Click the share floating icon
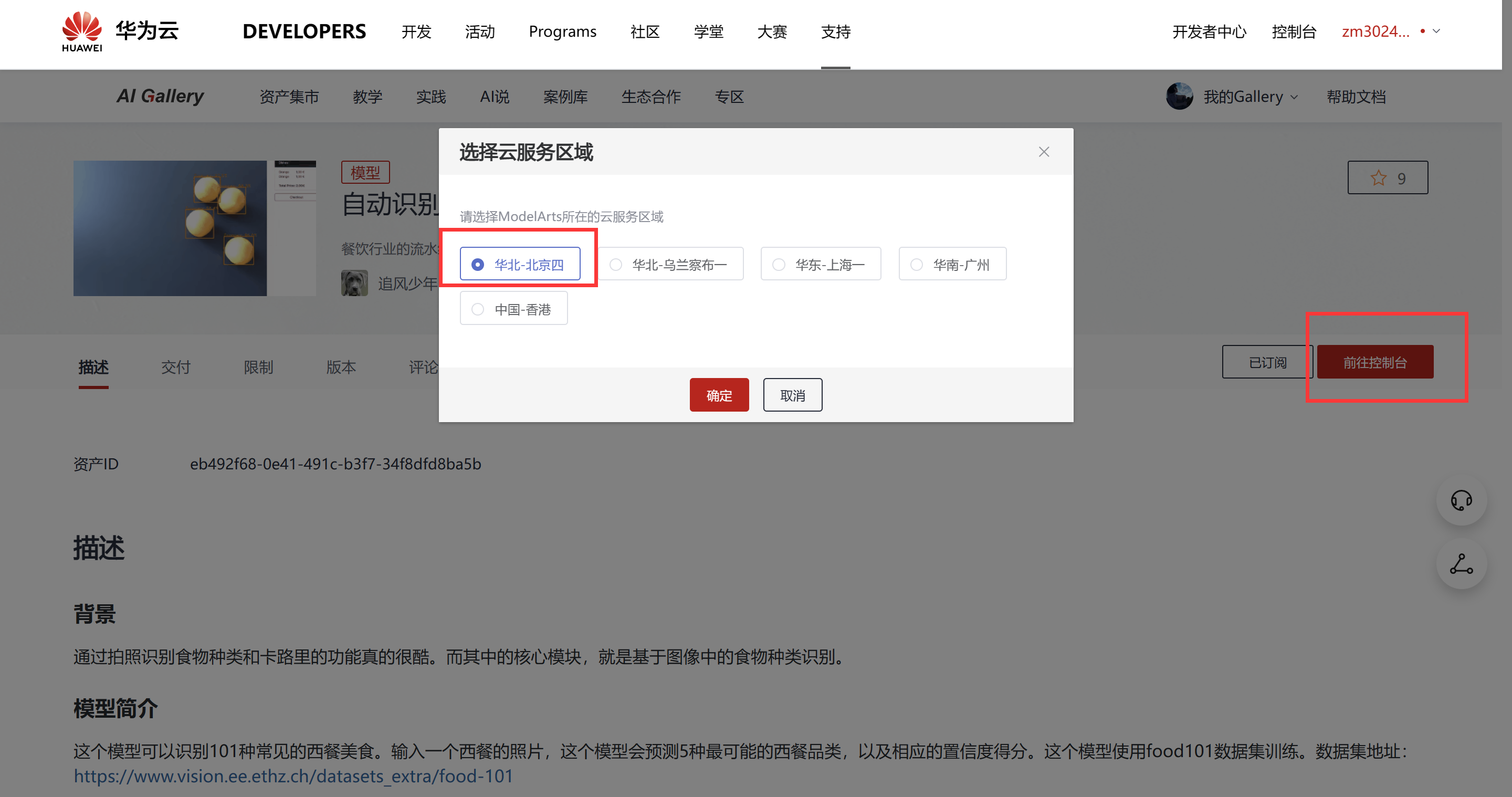The width and height of the screenshot is (1512, 797). [x=1461, y=564]
